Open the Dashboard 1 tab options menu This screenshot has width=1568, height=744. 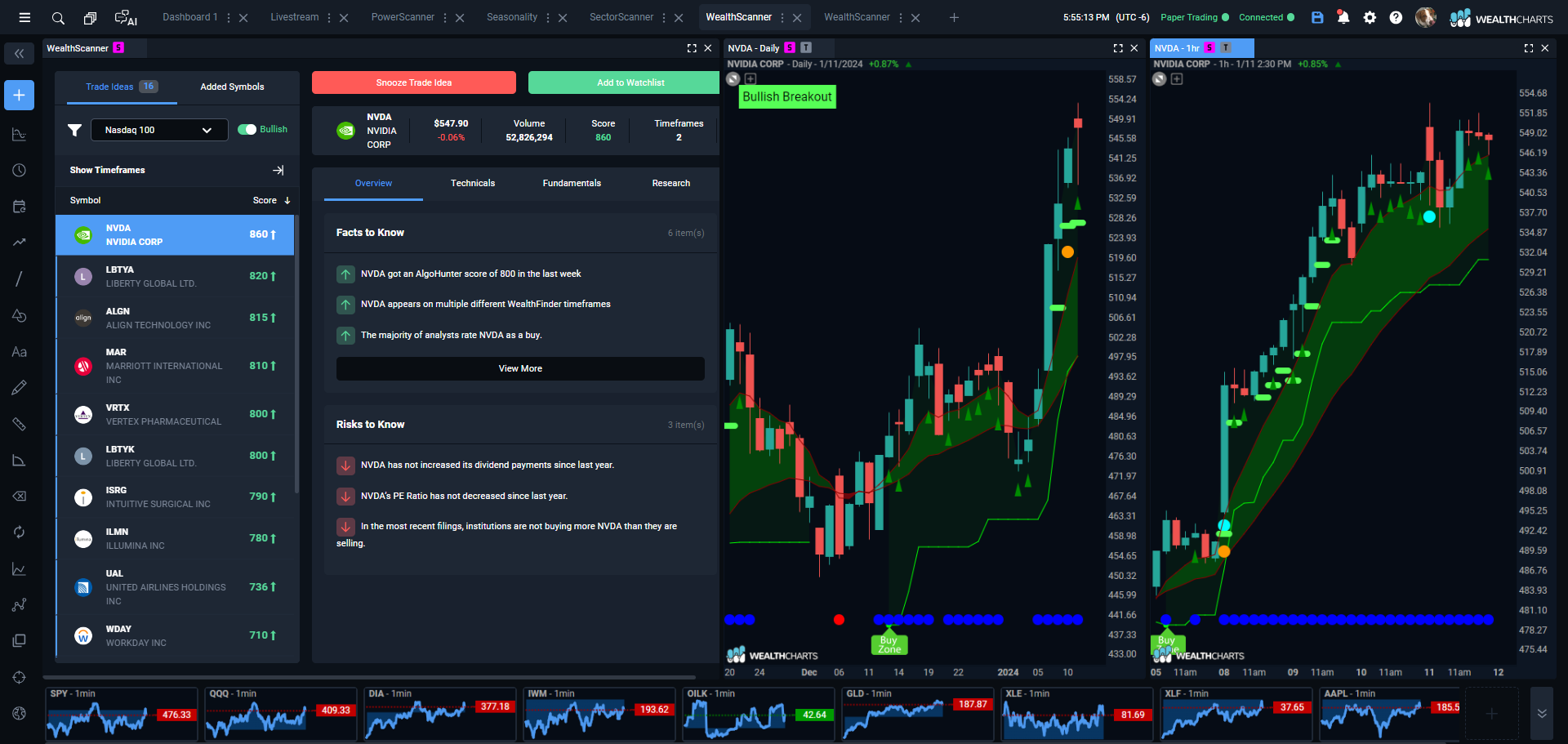[228, 17]
